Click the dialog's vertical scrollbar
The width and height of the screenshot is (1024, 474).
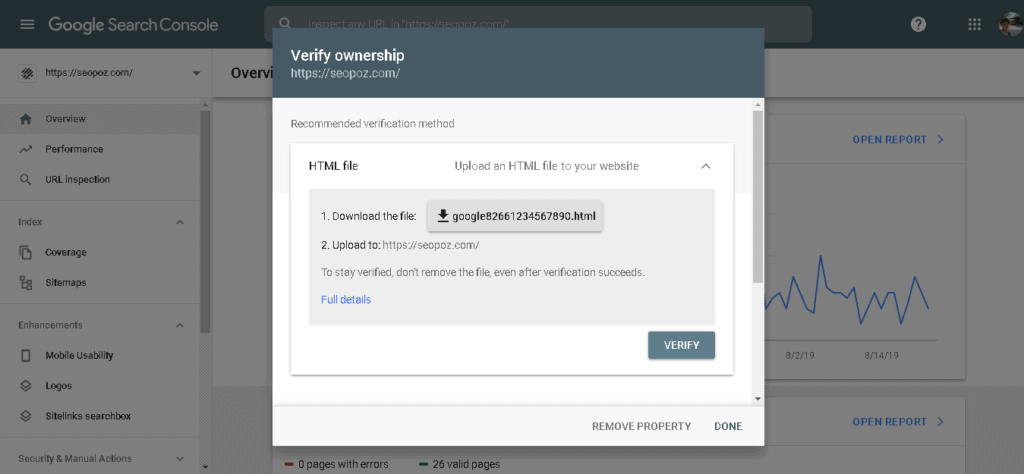[758, 196]
